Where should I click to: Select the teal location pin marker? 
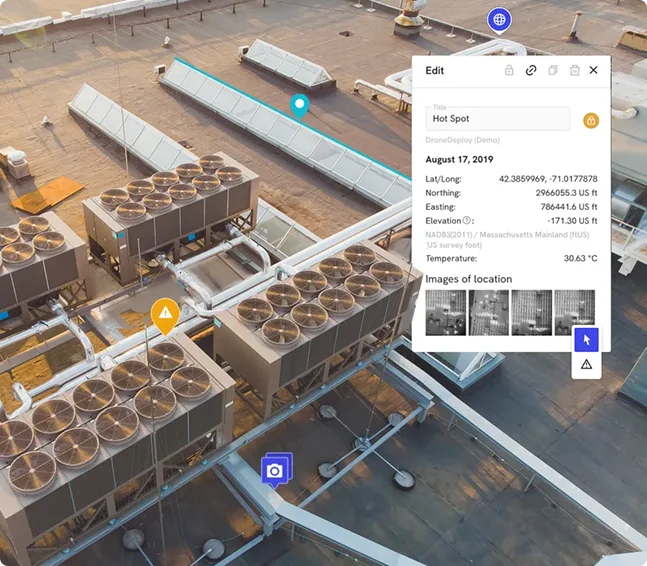point(300,106)
